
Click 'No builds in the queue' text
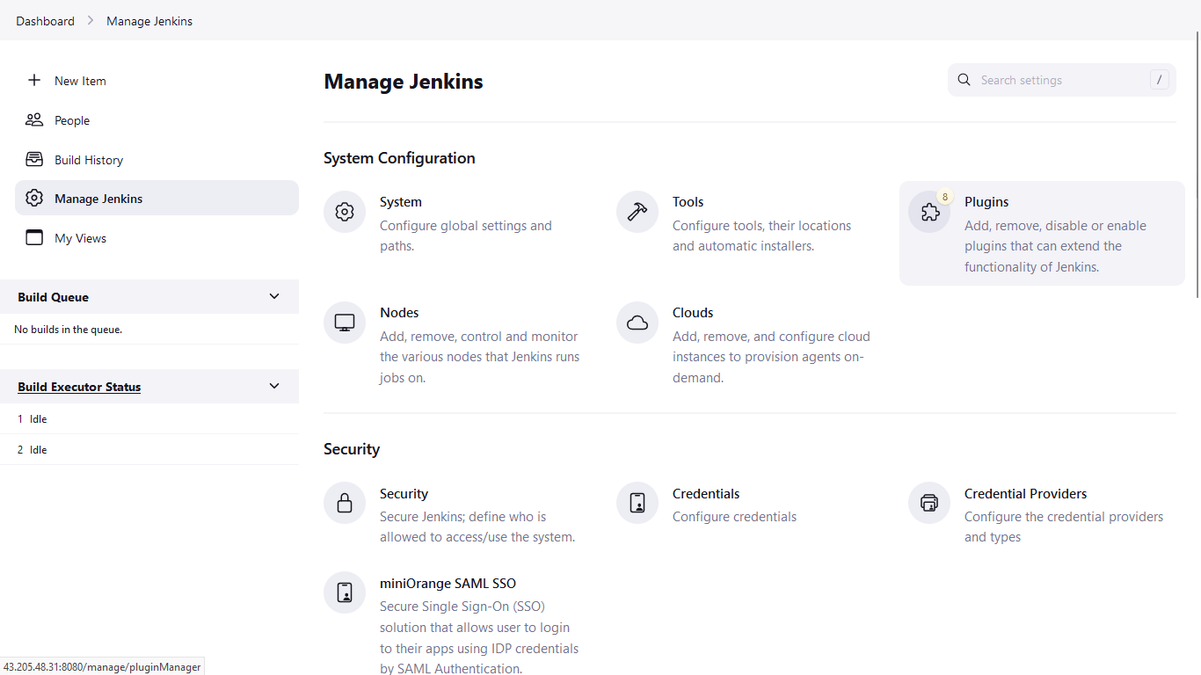tap(68, 329)
